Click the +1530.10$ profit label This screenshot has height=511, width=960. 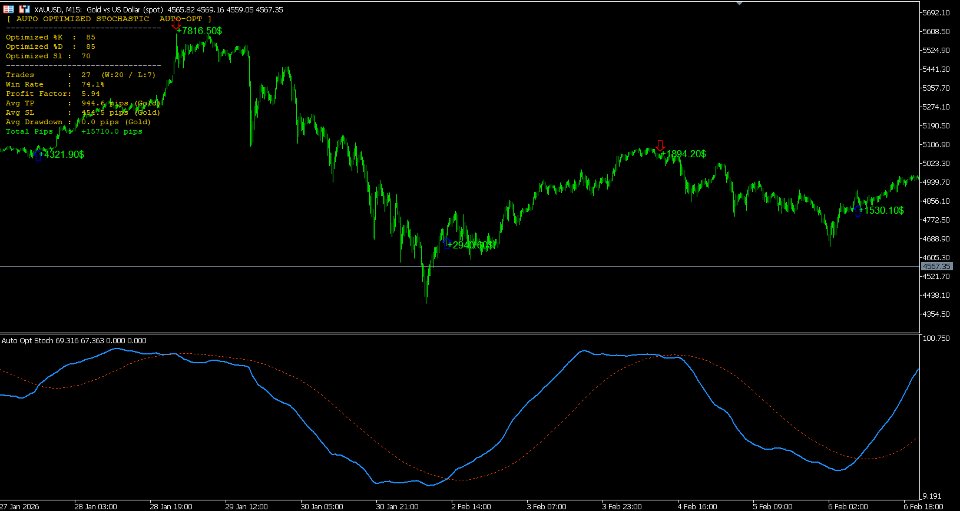click(882, 211)
